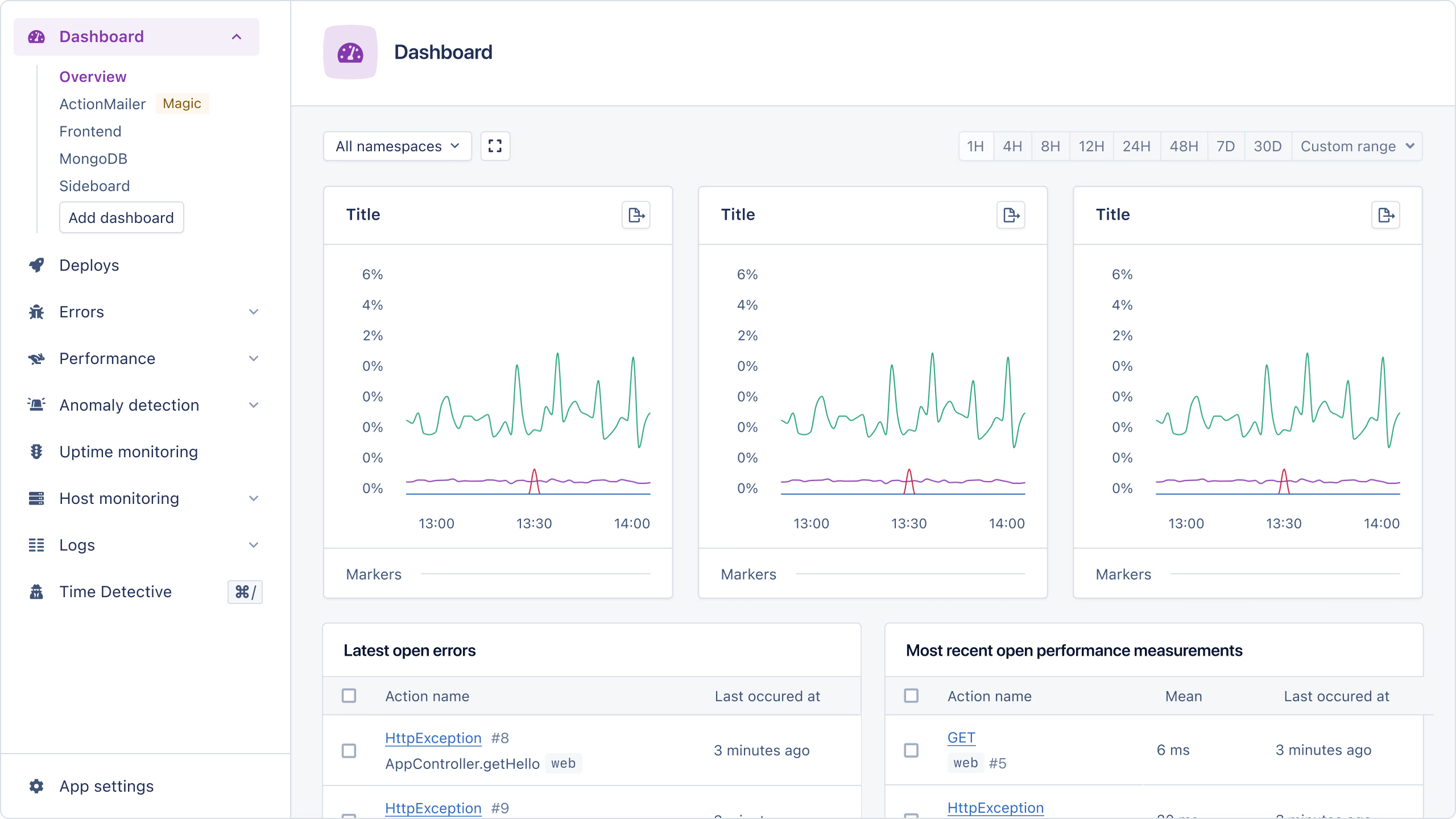Open the Time Detective icon
Screen dimensions: 1456x819
pos(36,591)
